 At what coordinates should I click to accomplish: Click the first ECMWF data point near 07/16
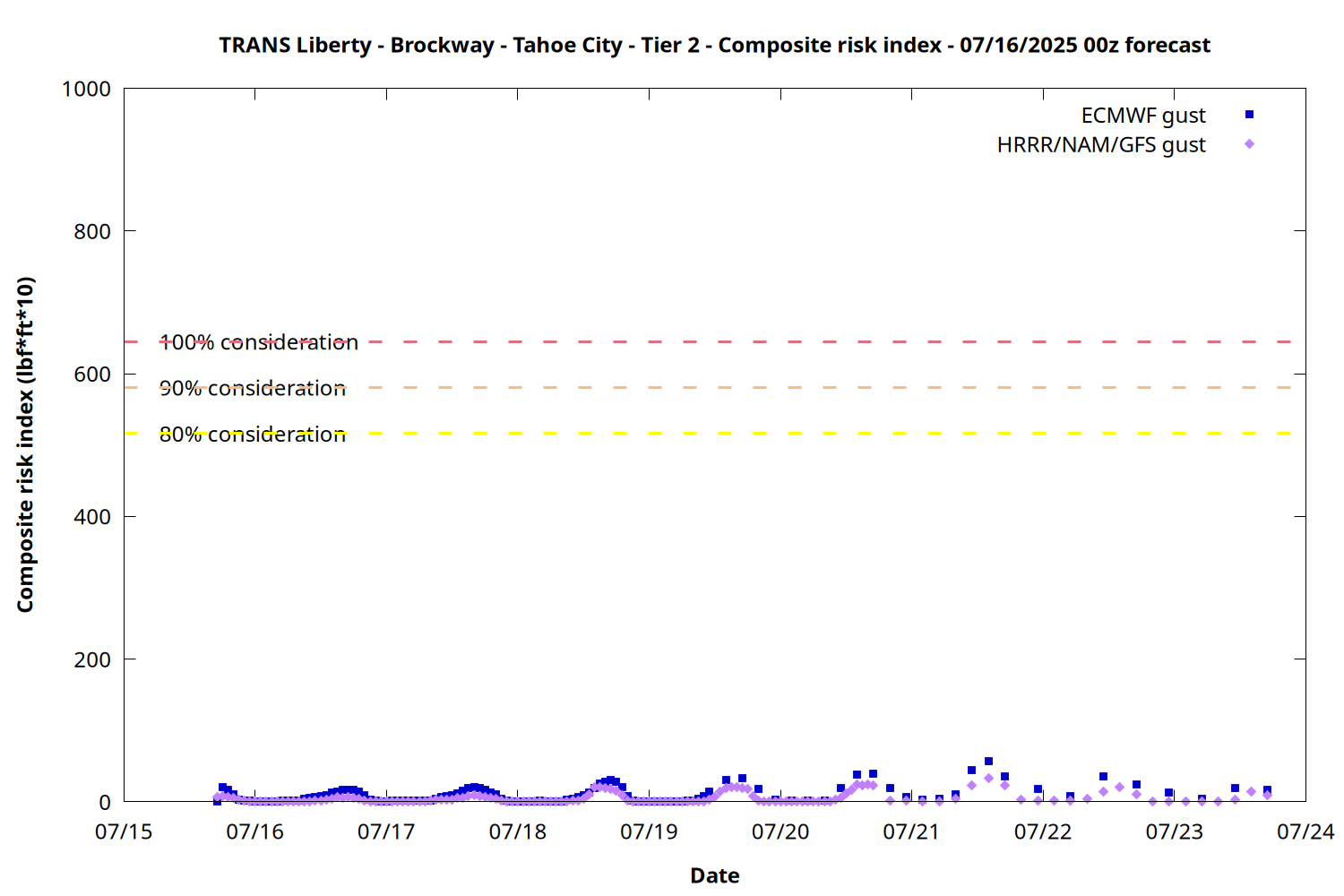[217, 801]
